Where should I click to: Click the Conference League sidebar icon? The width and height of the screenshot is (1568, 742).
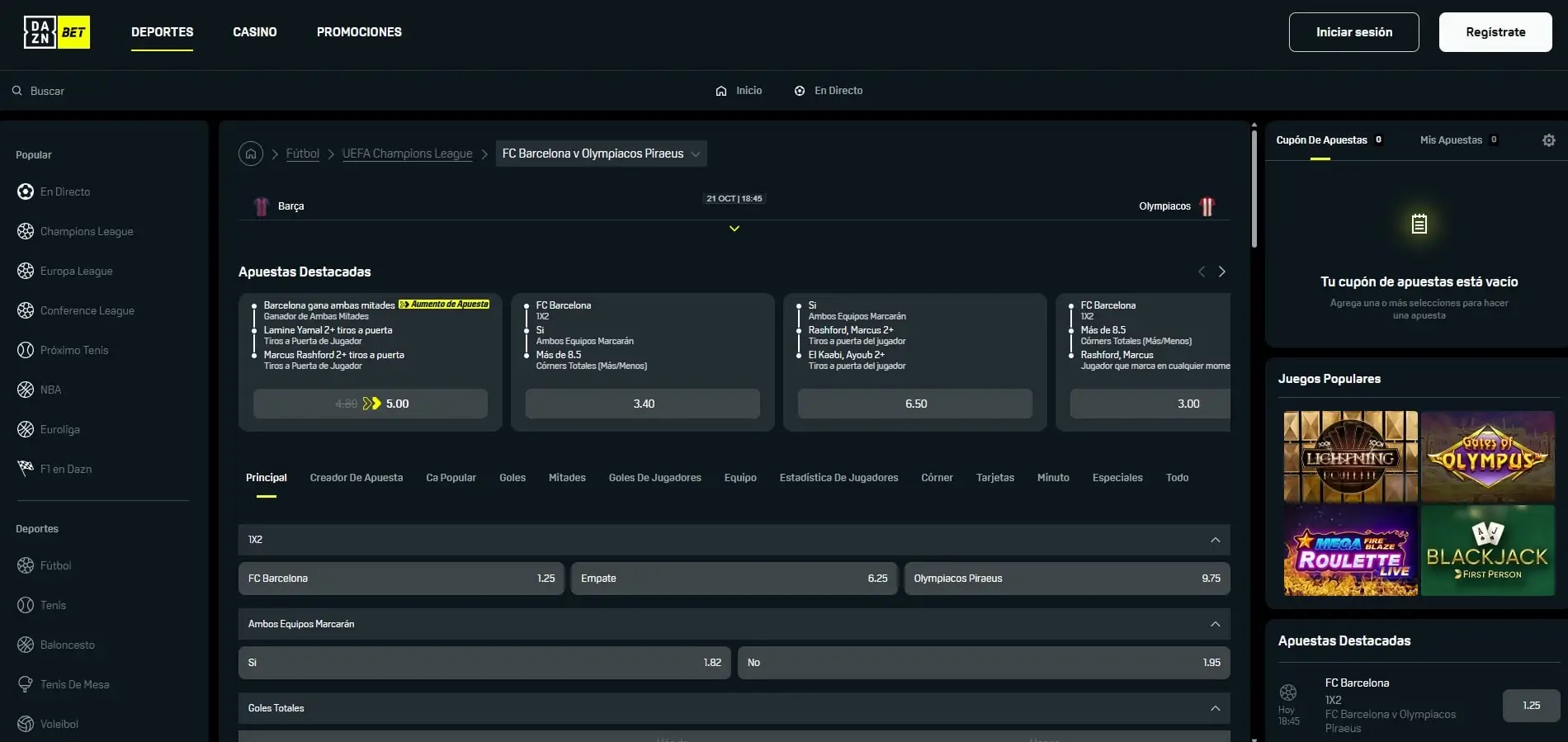[x=26, y=310]
